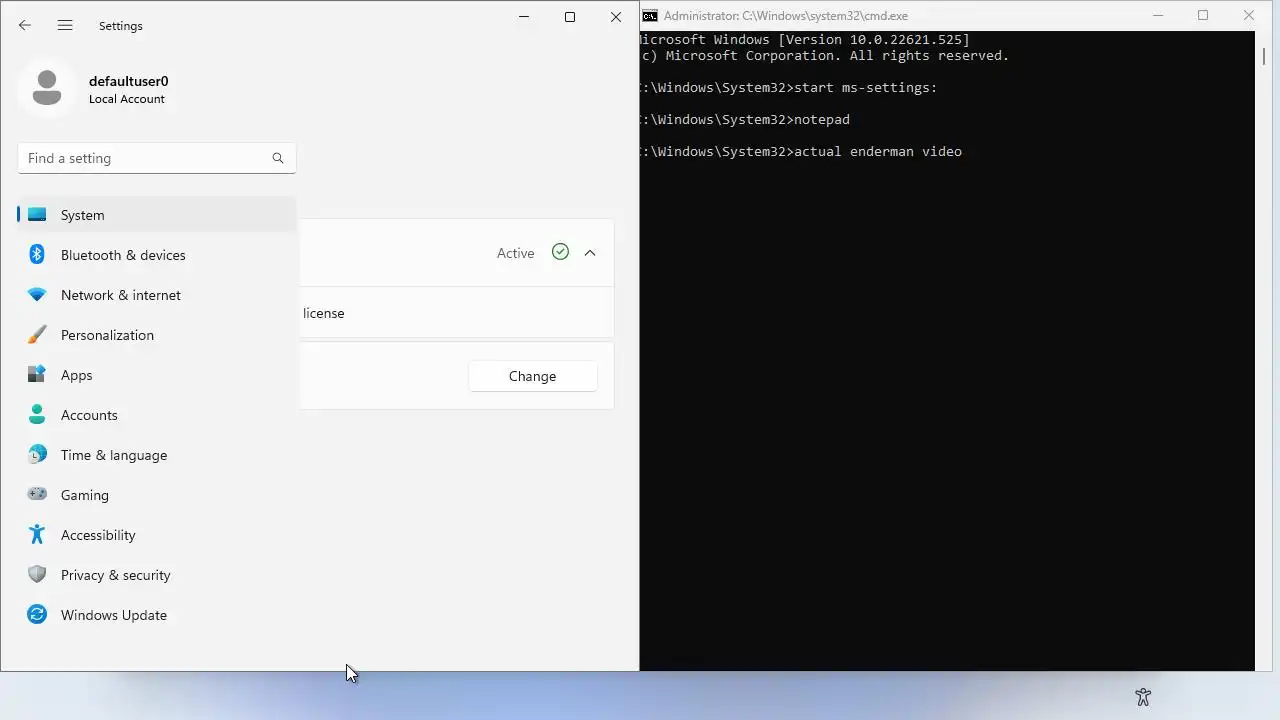The height and width of the screenshot is (720, 1280).
Task: Focus the Find a setting search box
Action: pos(157,158)
